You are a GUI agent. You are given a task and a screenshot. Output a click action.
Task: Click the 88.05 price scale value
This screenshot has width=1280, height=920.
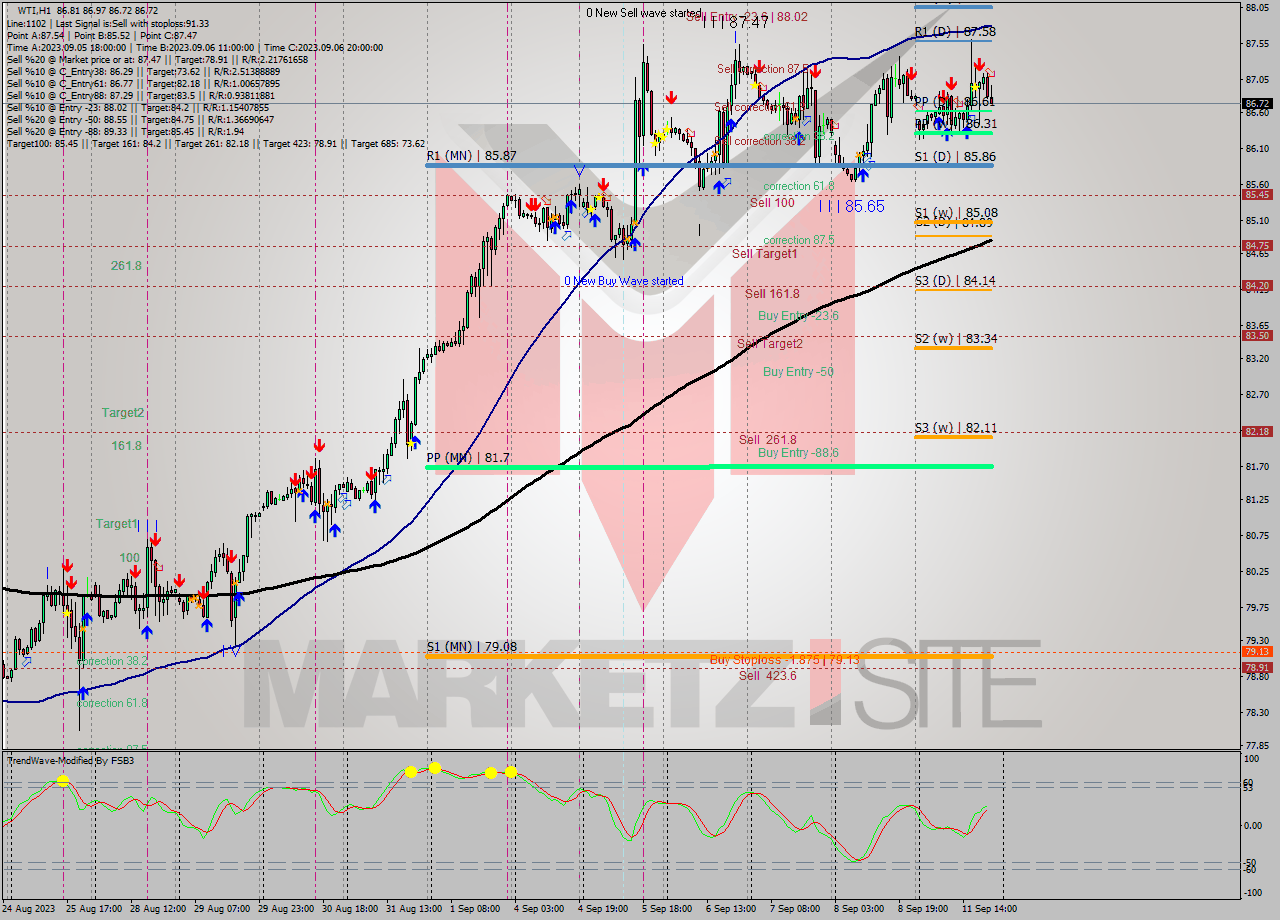coord(1258,8)
